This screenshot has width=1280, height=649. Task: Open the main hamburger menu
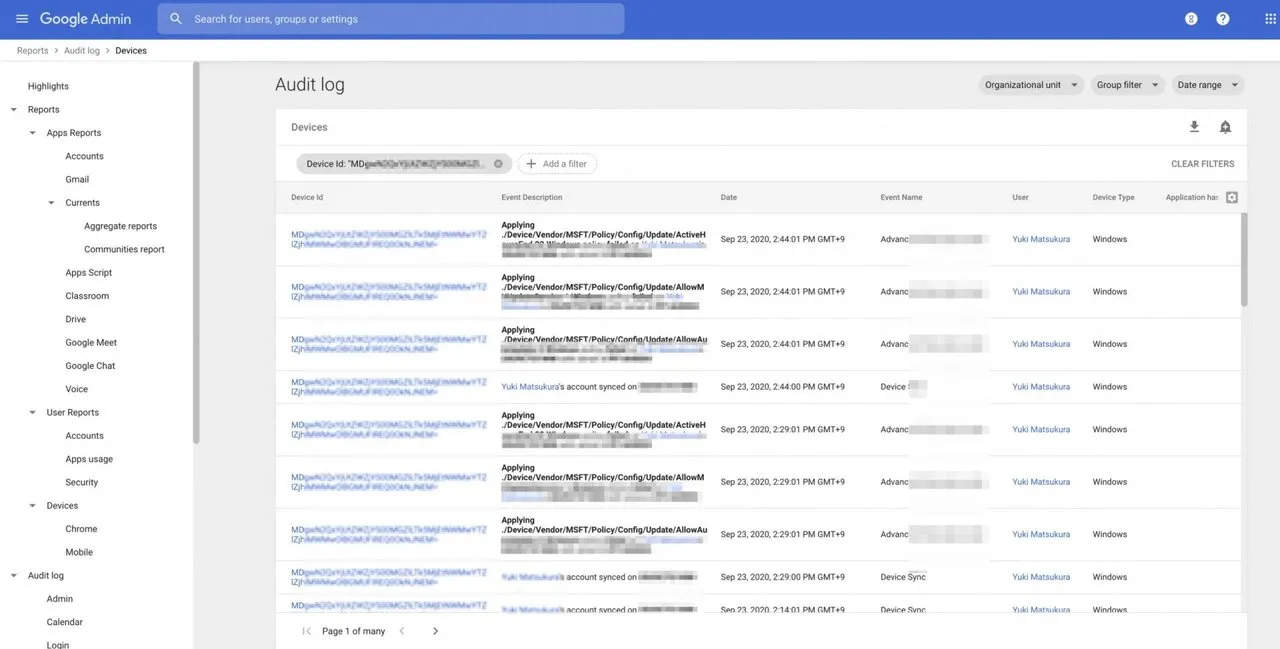22,19
